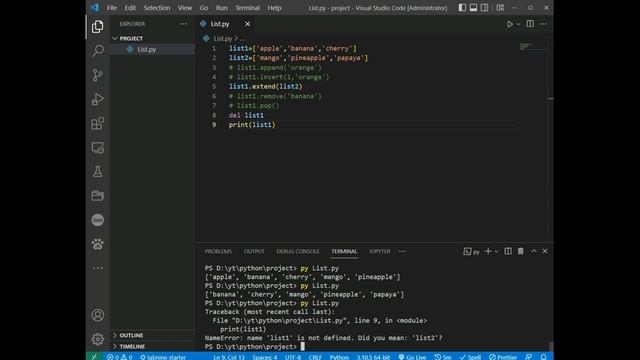
Task: Toggle Panel visibility layout button
Action: click(473, 8)
